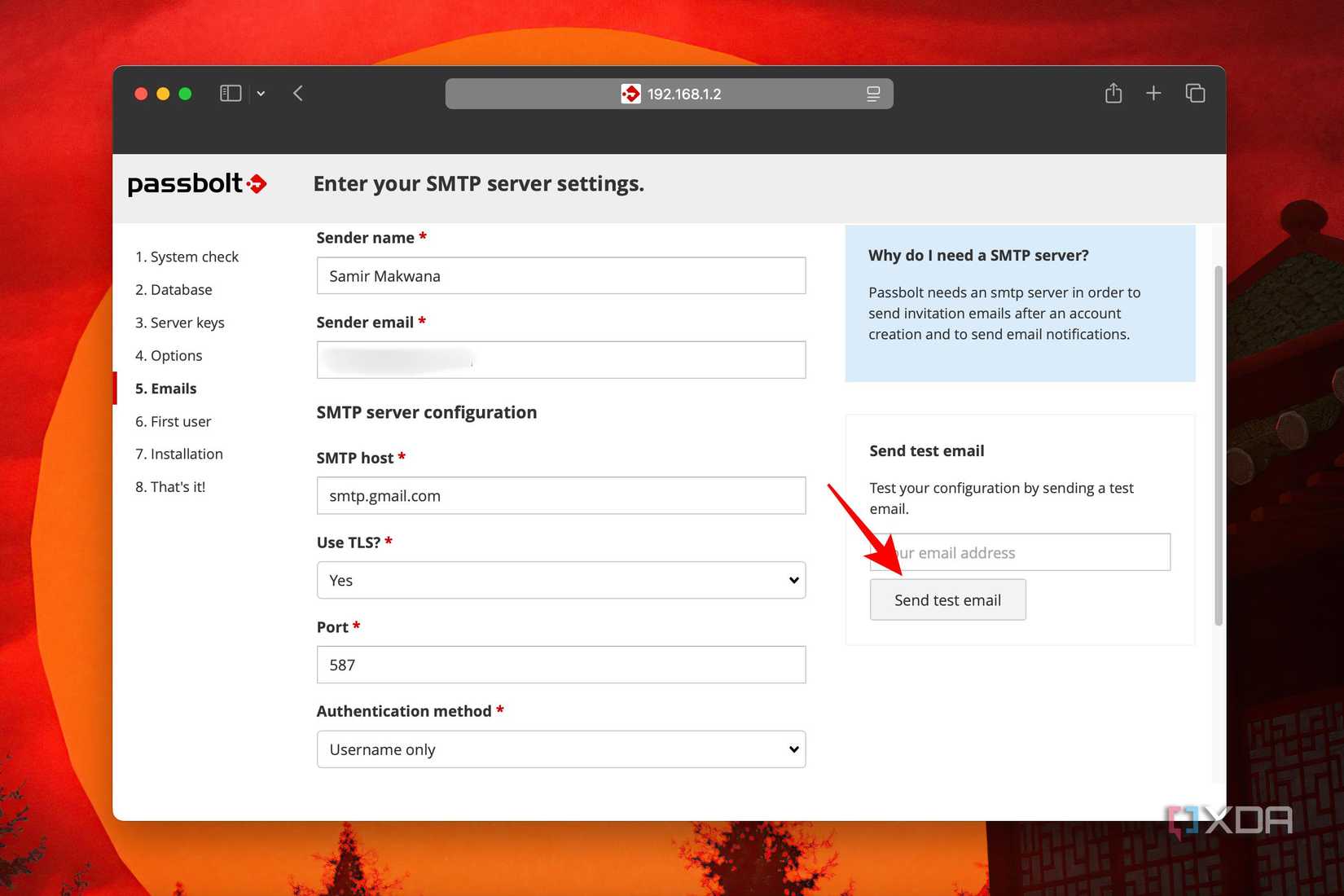Open the sidebar chevron dropdown
The image size is (1344, 896).
click(261, 94)
